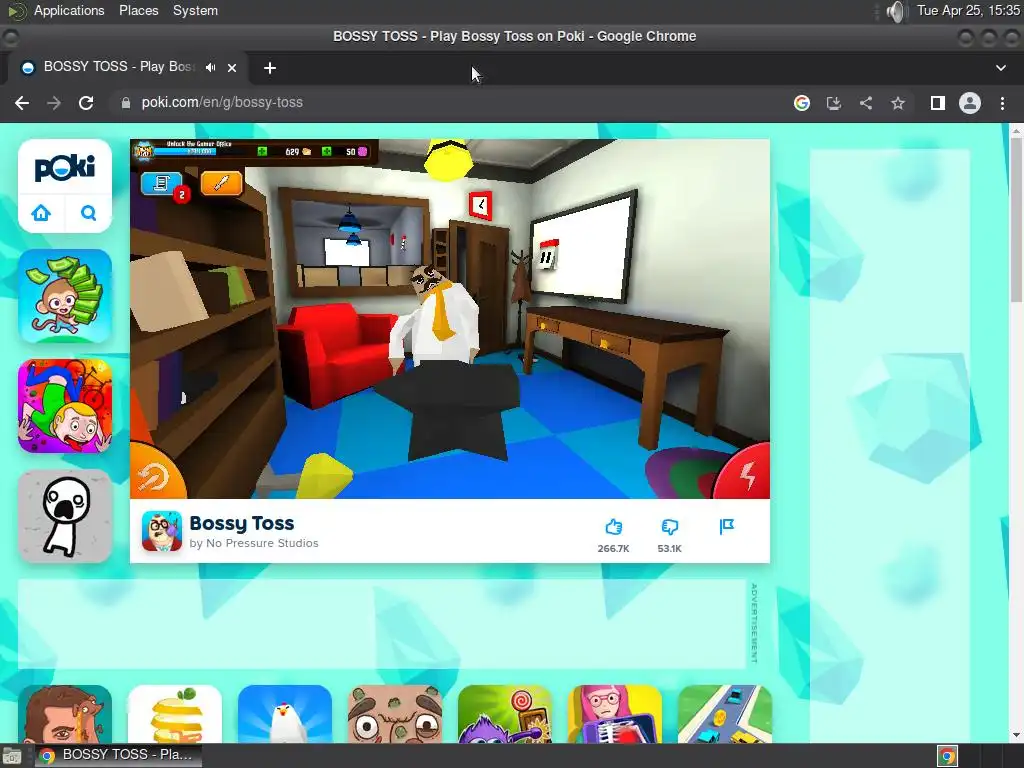Toggle the Chrome side panel
Viewport: 1024px width, 768px height.
938,103
